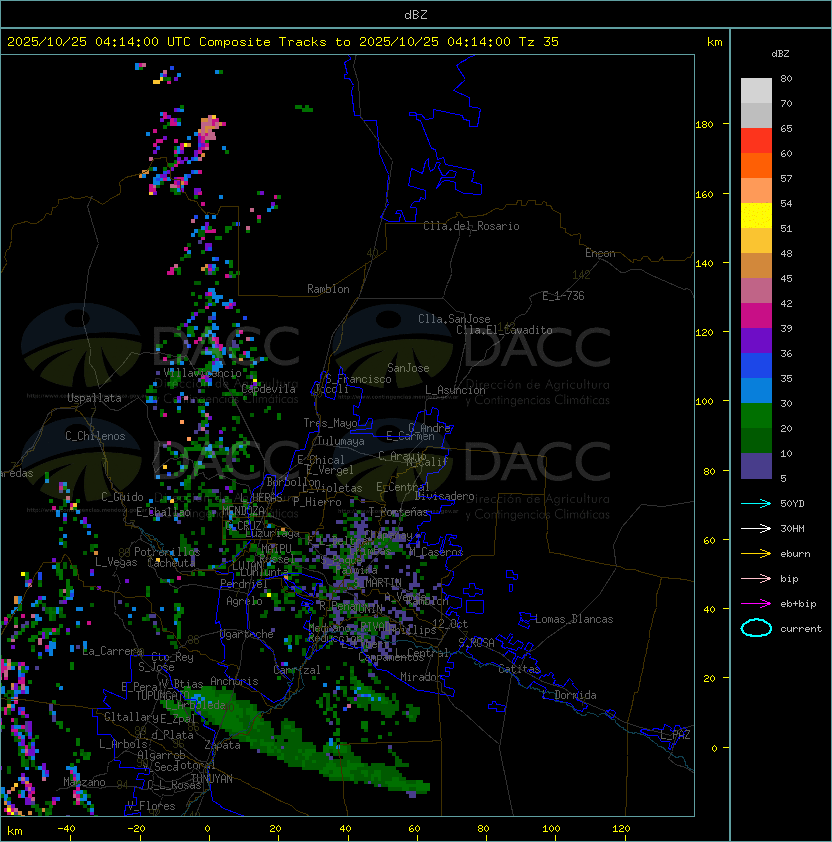Click the 'C_Guido' map label
This screenshot has width=832, height=842.
[x=122, y=497]
